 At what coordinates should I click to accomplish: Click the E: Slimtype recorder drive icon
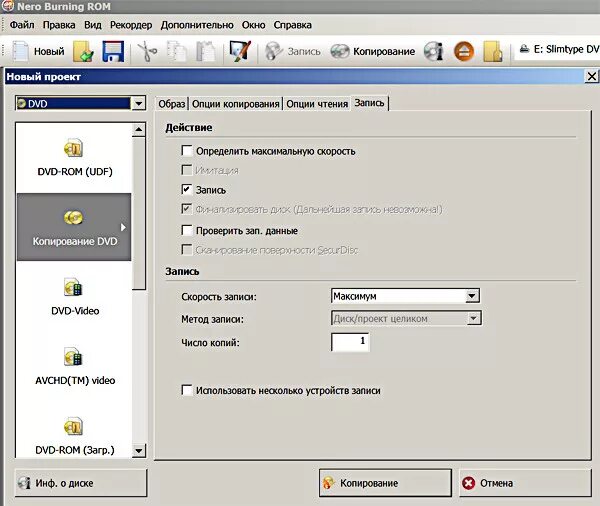[524, 49]
